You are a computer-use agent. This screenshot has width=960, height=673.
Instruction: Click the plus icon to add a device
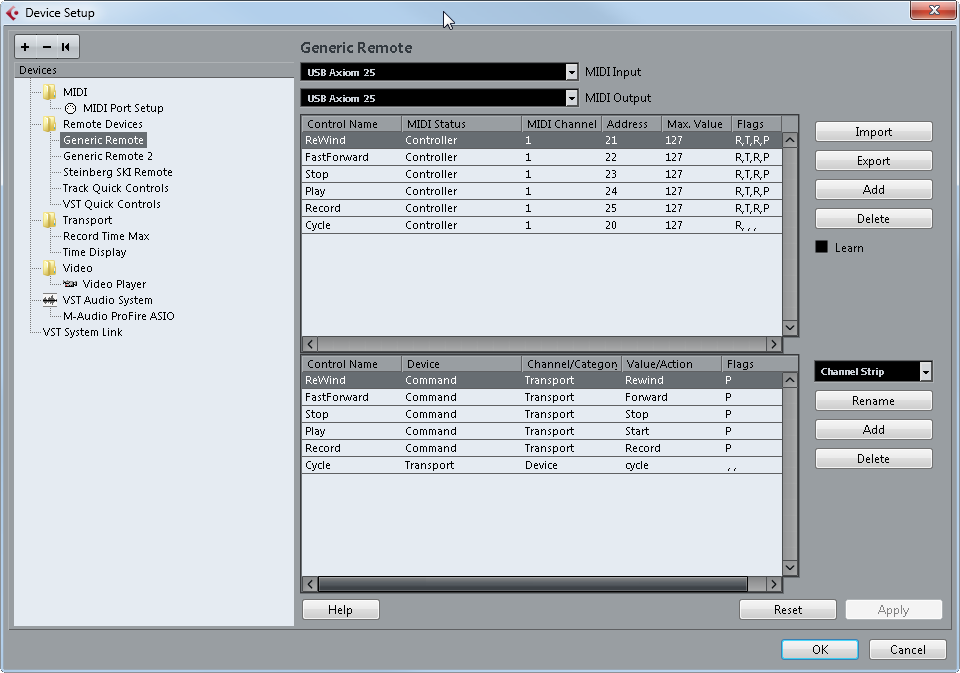24,46
